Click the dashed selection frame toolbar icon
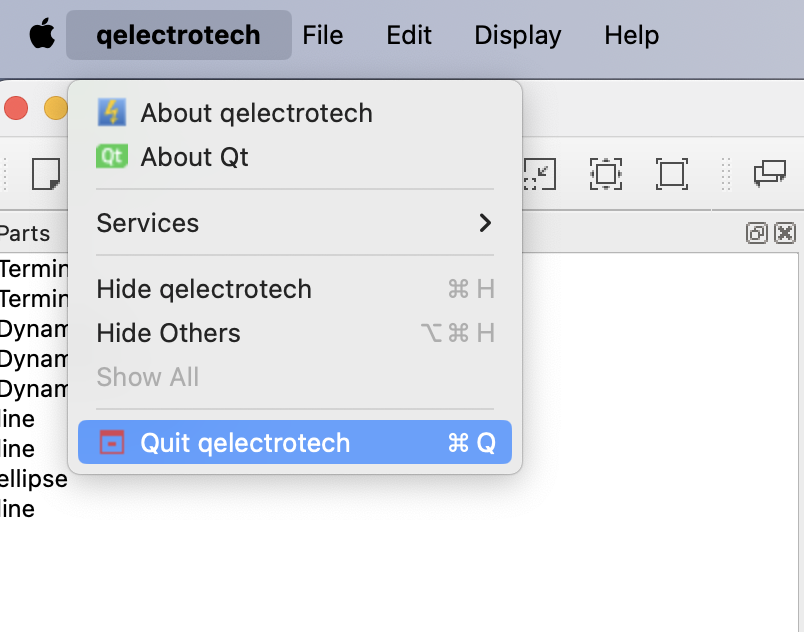Image resolution: width=804 pixels, height=632 pixels. coord(606,173)
